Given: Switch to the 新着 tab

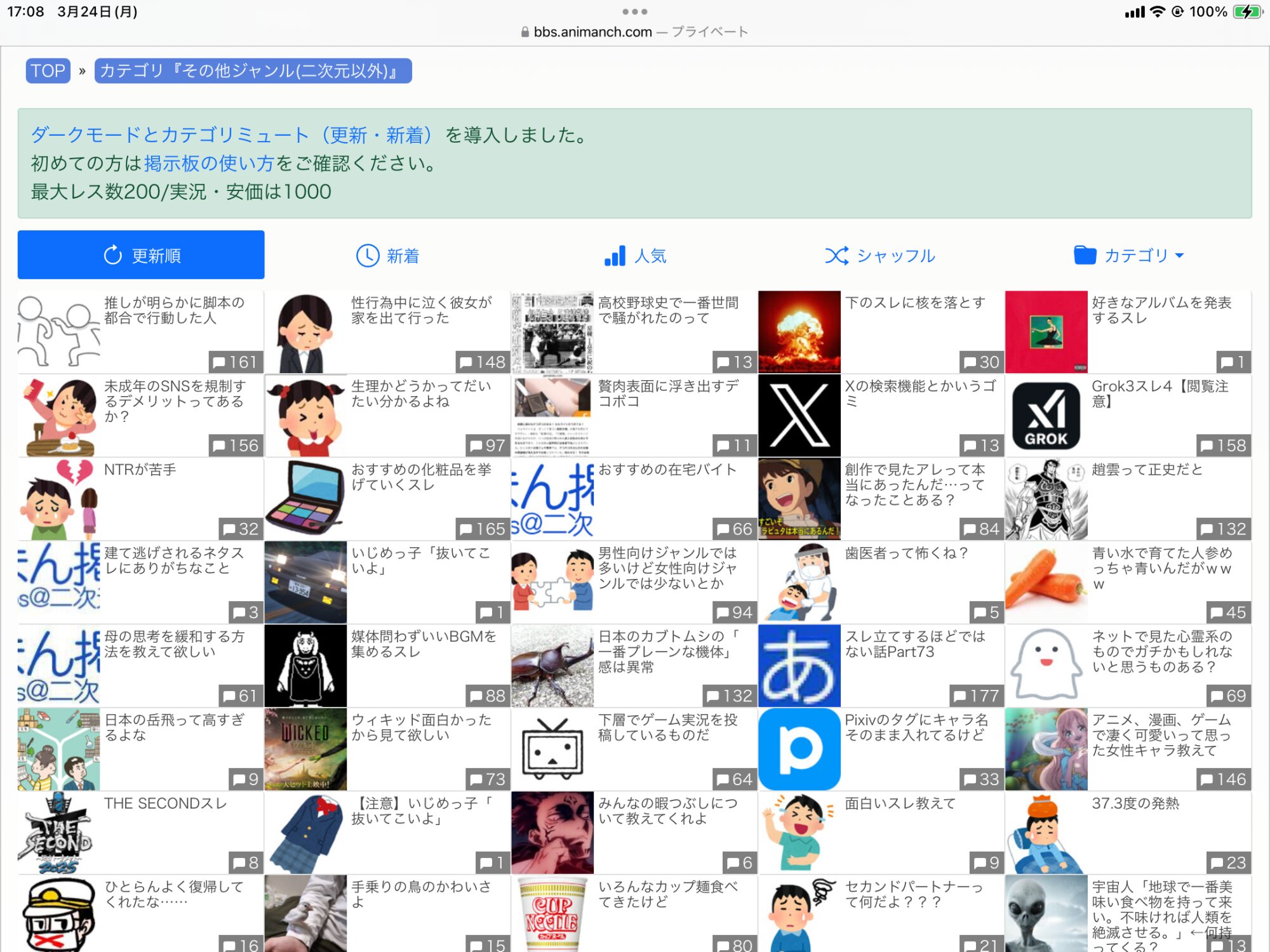Looking at the screenshot, I should coord(403,256).
